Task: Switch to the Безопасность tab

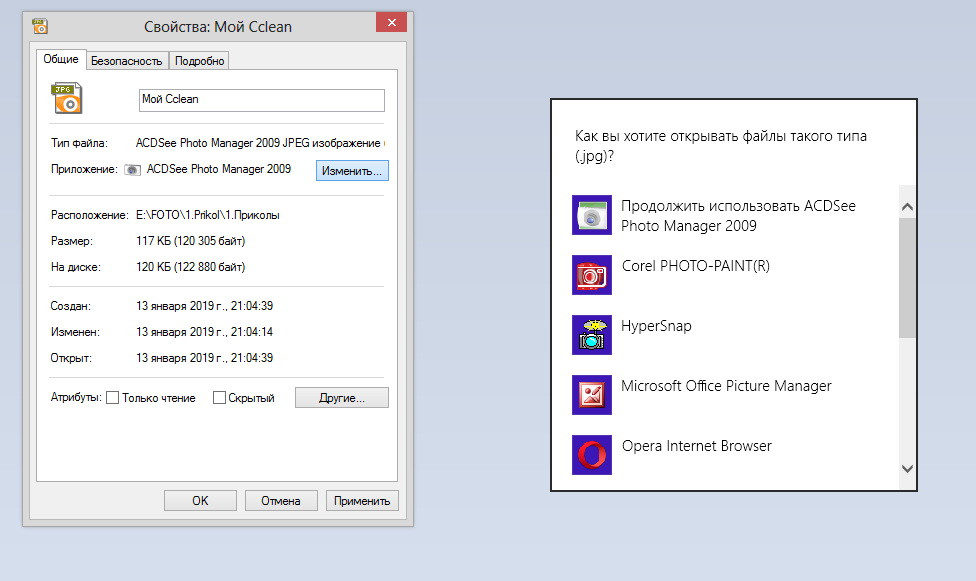Action: pyautogui.click(x=126, y=60)
